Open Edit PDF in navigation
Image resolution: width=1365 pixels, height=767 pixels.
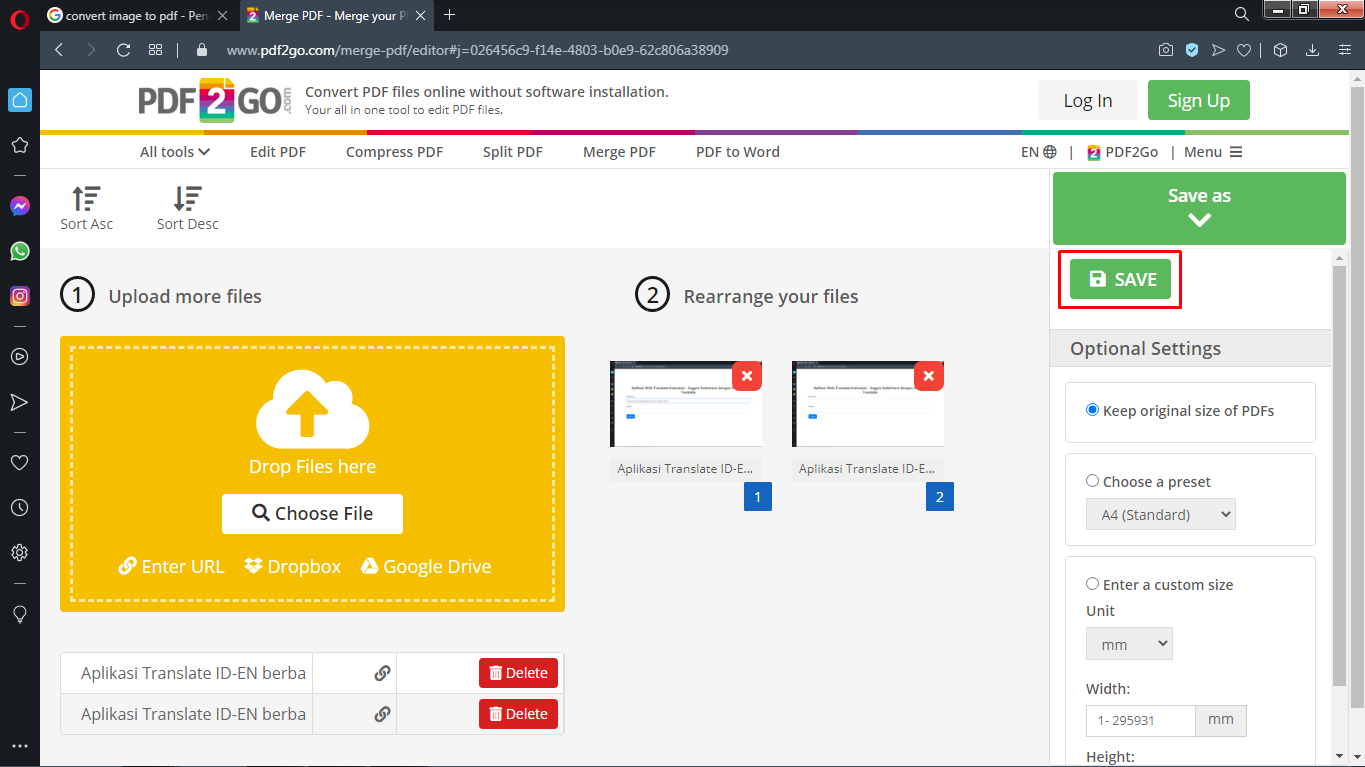(278, 152)
